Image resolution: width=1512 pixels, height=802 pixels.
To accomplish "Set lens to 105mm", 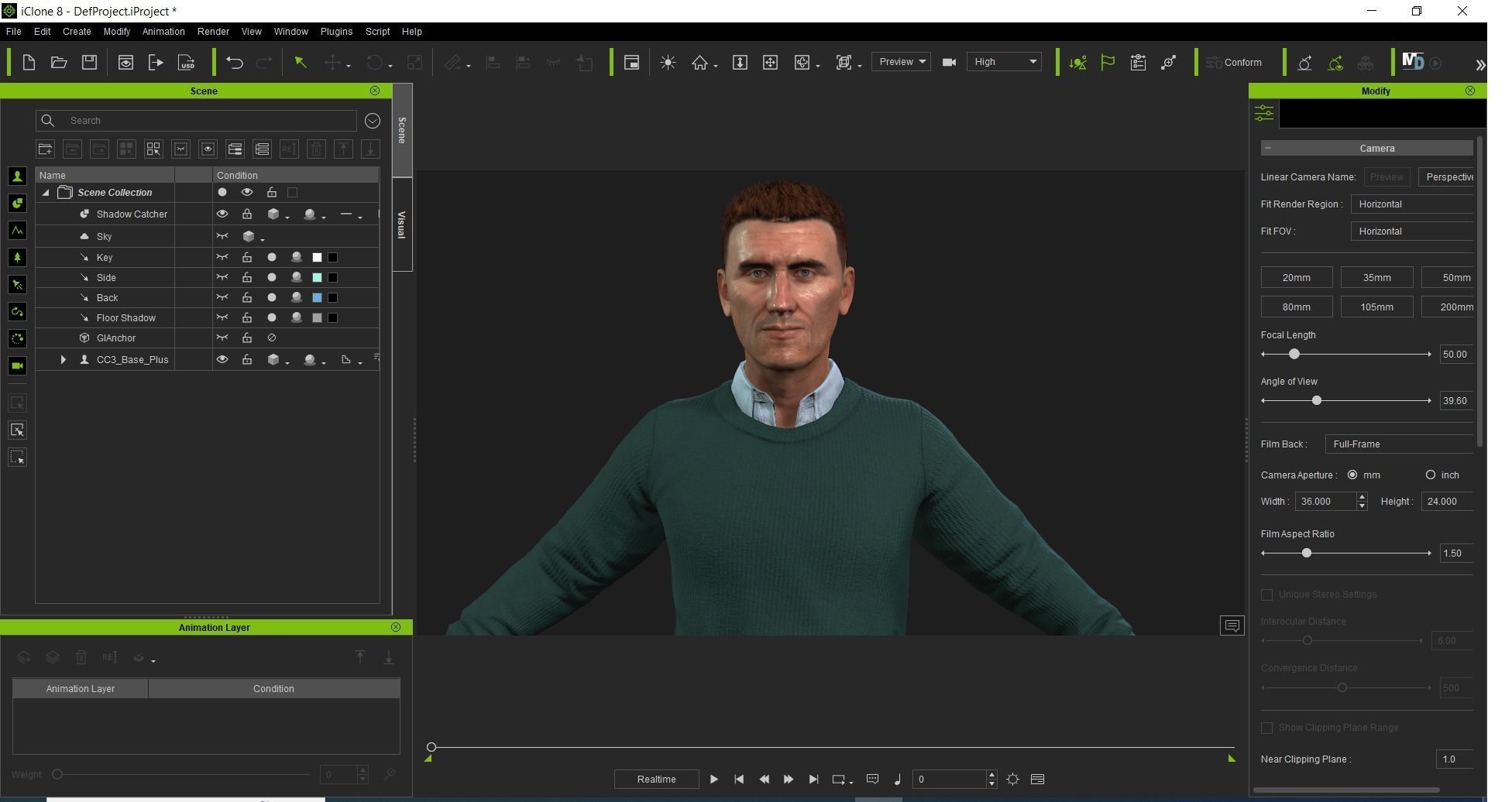I will coord(1376,307).
